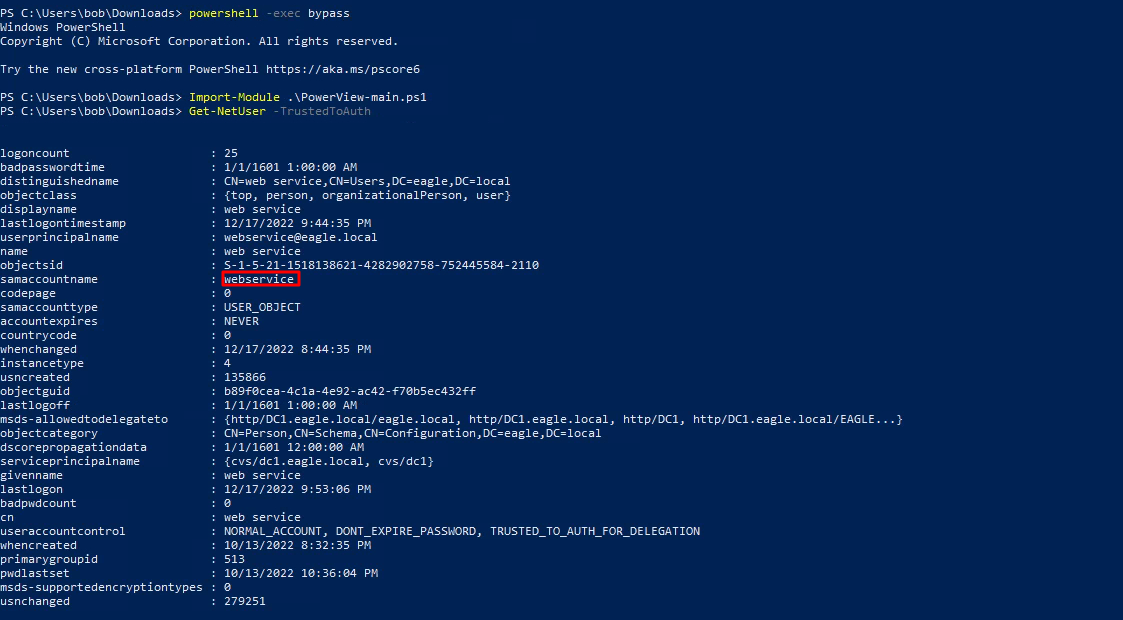1123x620 pixels.
Task: Click the highlighted webservice samaccountname value
Action: pos(259,279)
